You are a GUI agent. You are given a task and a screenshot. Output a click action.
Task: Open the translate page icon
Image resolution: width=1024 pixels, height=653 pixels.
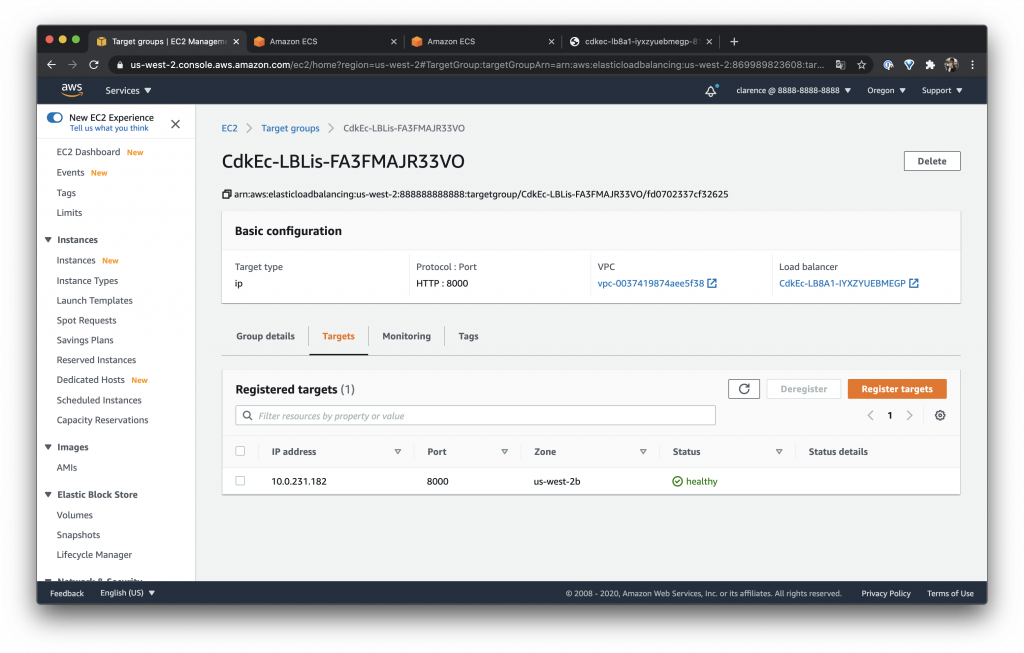(840, 65)
